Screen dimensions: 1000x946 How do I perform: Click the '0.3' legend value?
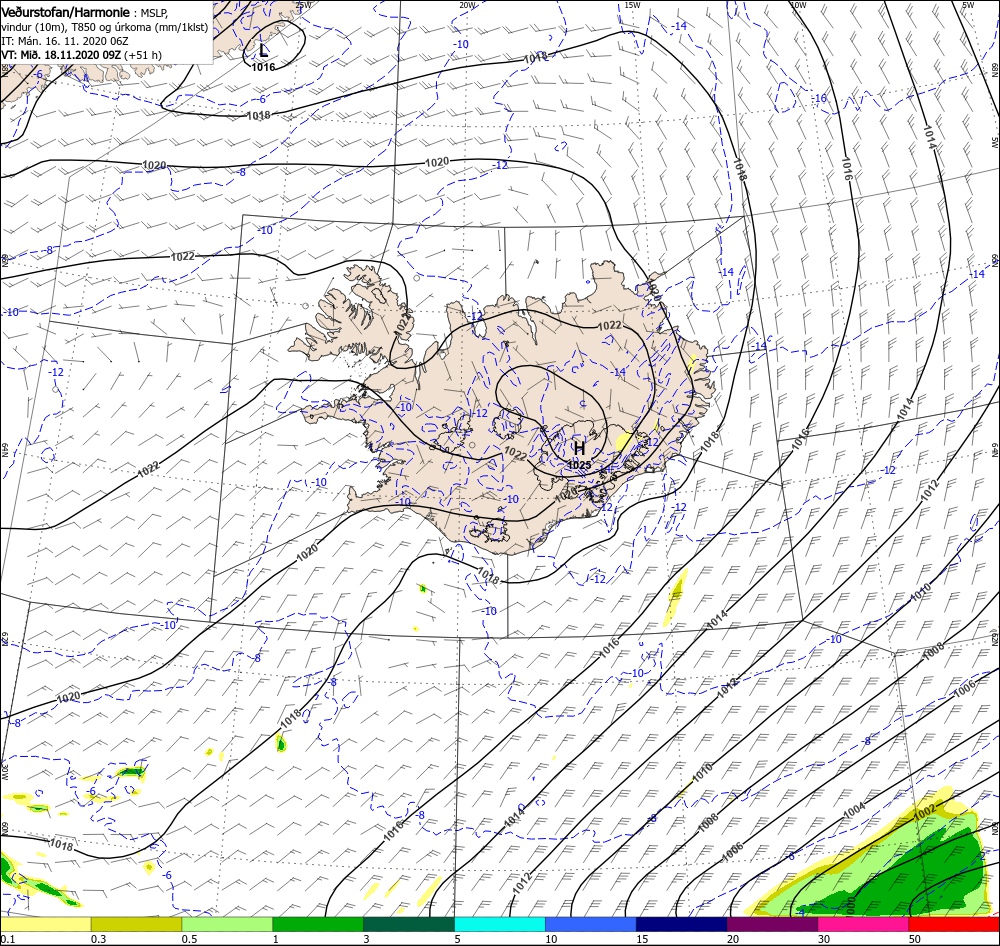tap(99, 939)
